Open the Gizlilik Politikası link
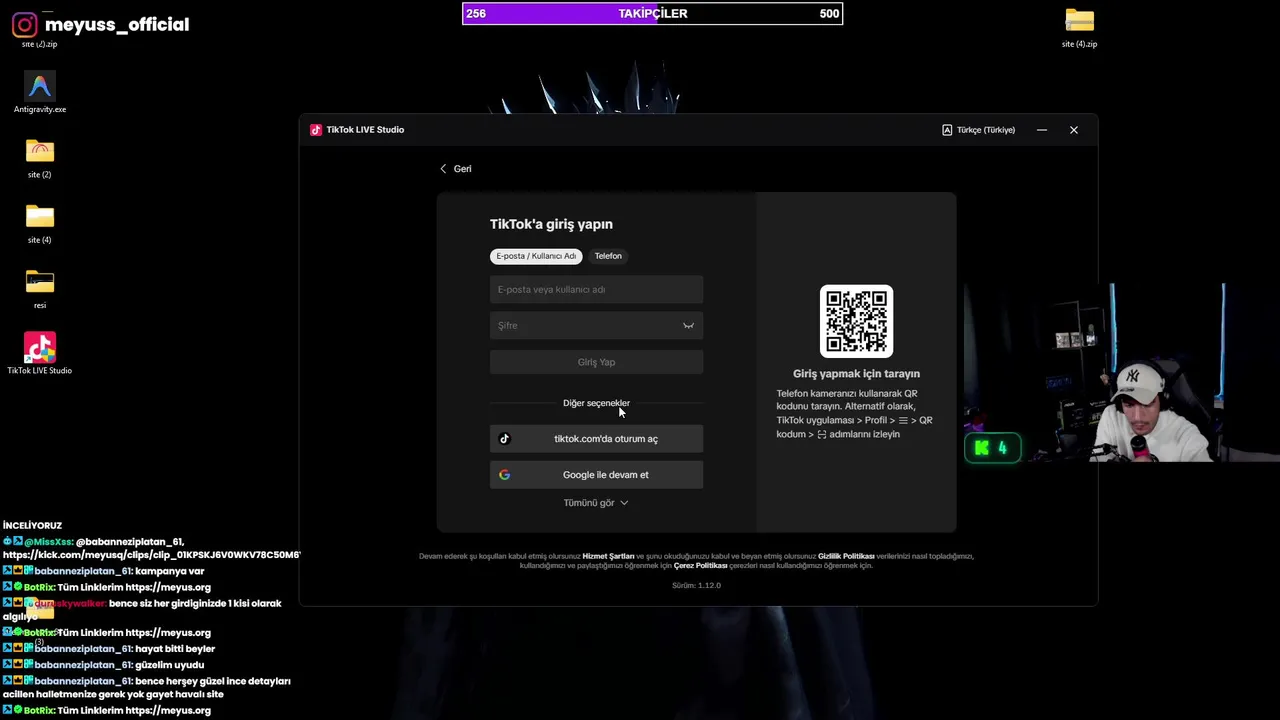Viewport: 1280px width, 720px height. (x=846, y=556)
